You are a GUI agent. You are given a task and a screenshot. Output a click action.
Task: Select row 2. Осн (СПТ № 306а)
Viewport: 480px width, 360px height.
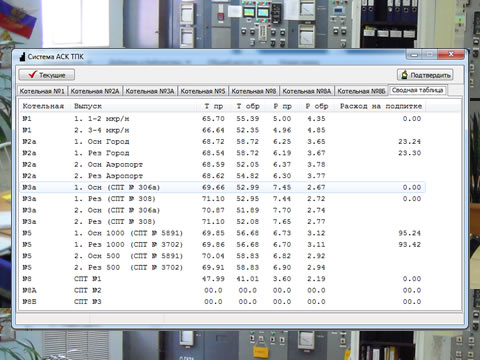click(223, 210)
